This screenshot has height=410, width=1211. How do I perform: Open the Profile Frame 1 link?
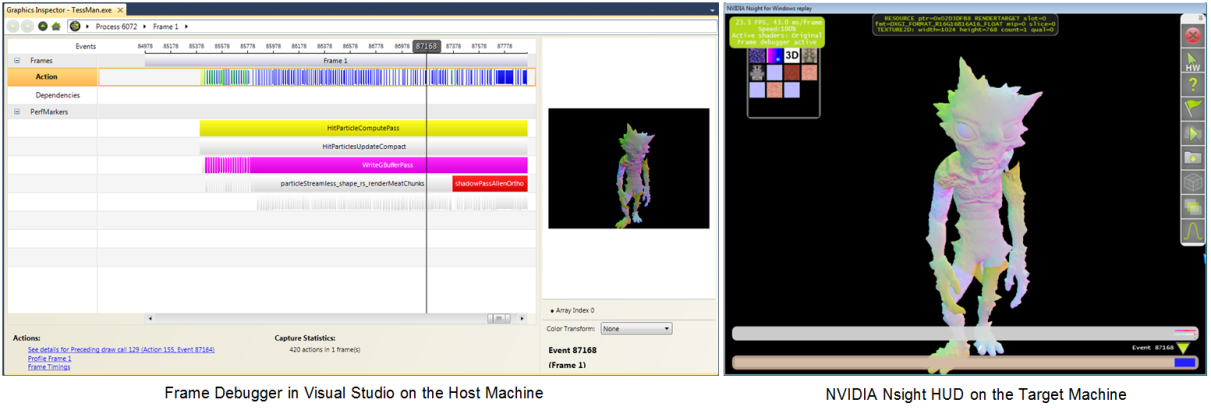[x=49, y=358]
